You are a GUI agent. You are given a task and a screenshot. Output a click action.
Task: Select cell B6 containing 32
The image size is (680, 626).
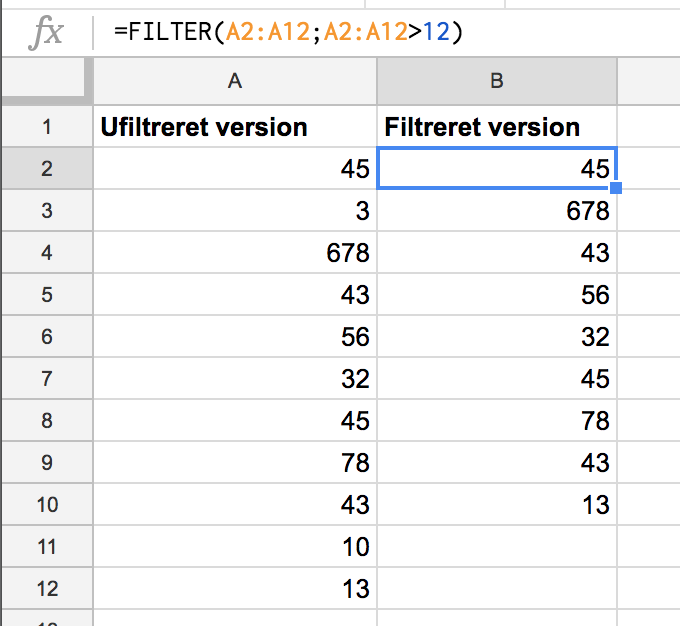pos(497,337)
